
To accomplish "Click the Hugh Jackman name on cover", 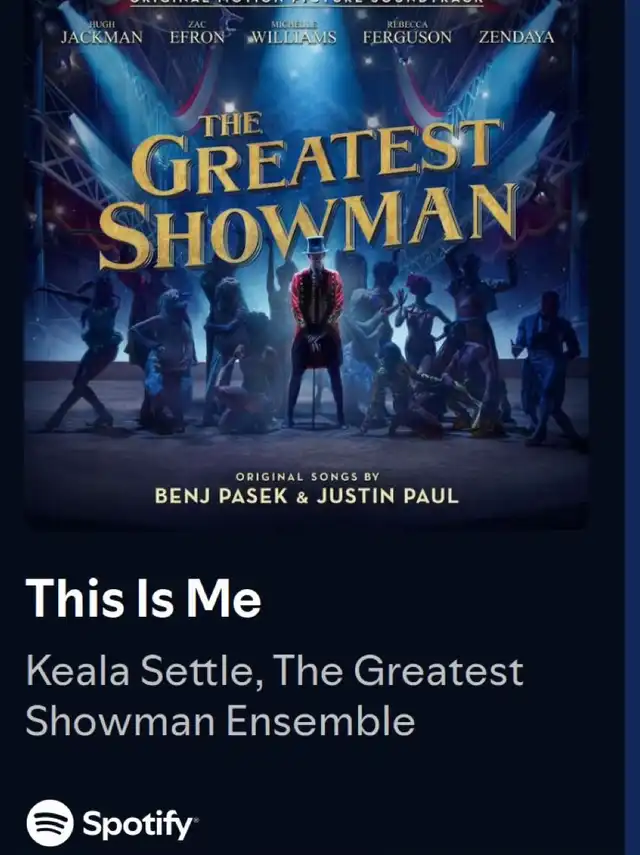I will click(101, 33).
